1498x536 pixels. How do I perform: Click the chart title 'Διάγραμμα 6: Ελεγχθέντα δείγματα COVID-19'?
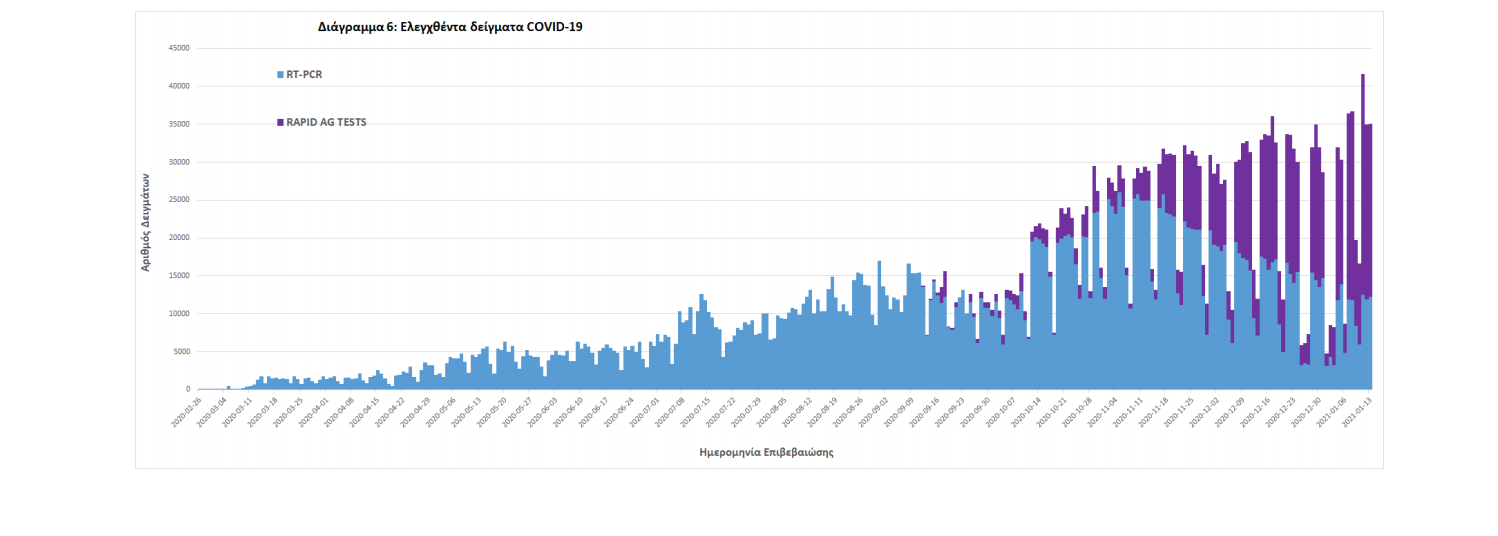coord(450,27)
